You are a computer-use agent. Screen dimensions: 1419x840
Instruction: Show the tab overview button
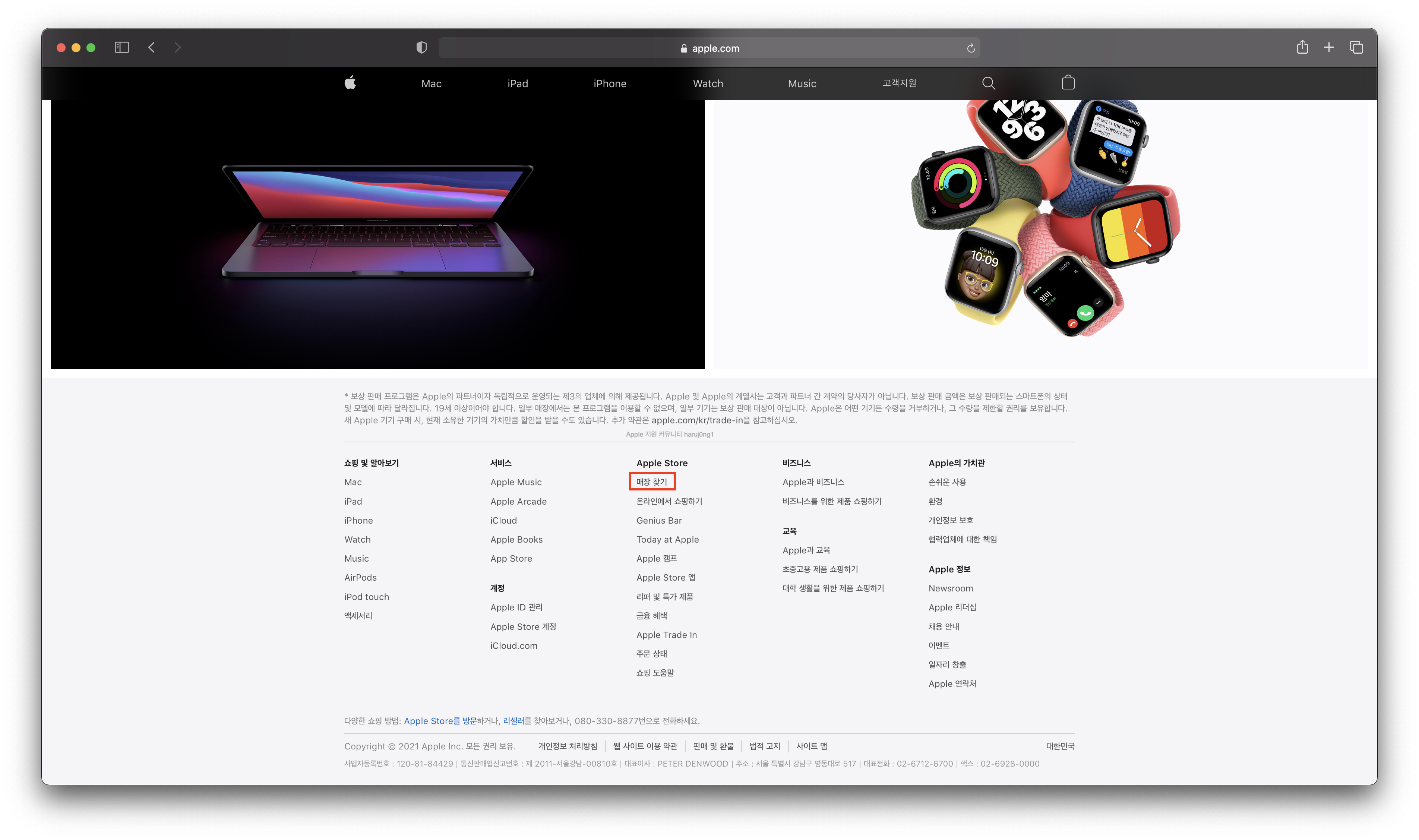point(1356,48)
